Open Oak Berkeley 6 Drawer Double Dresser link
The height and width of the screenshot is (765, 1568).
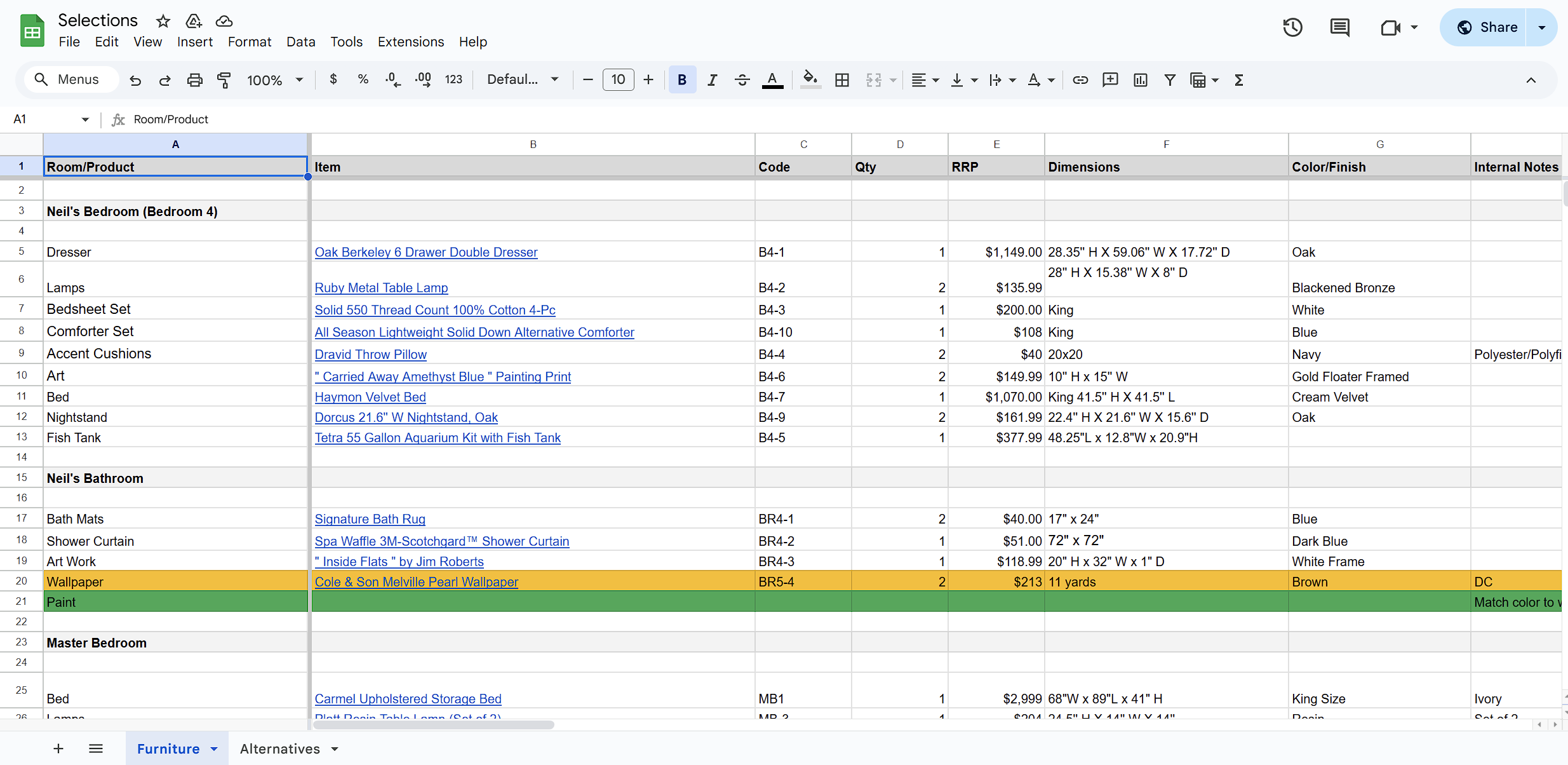(426, 252)
